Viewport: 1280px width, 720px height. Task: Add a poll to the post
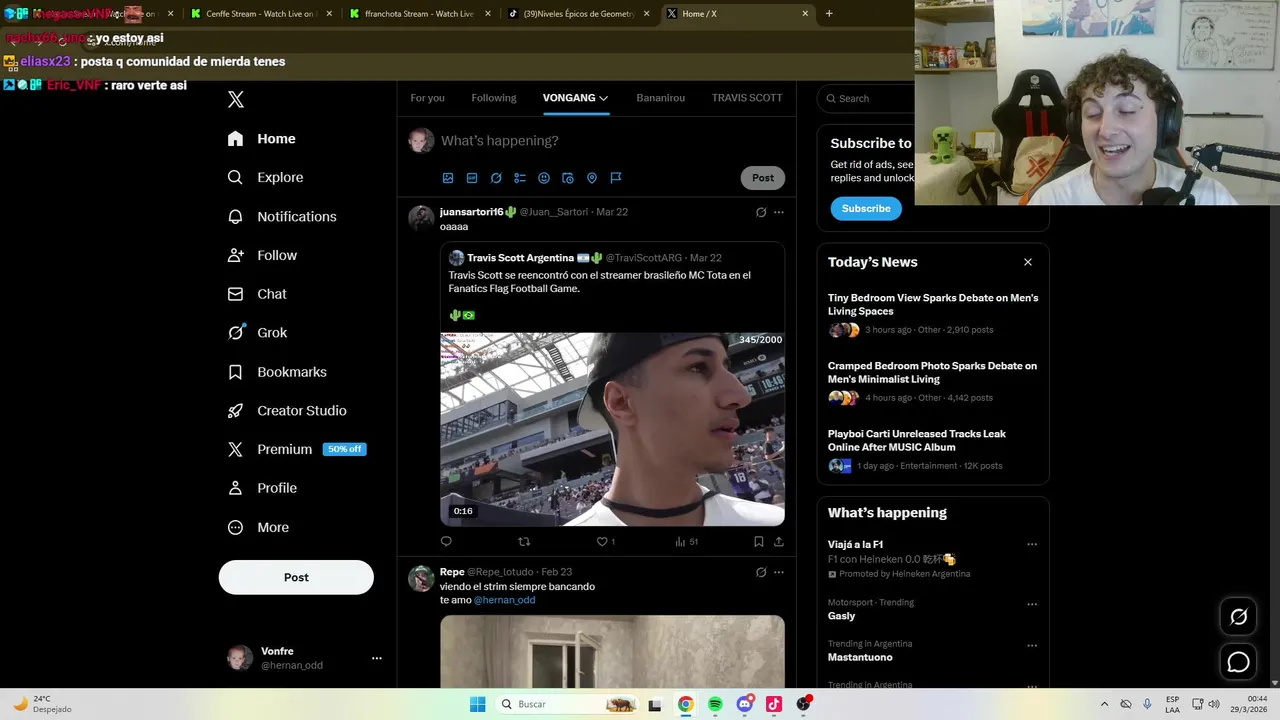[x=520, y=178]
